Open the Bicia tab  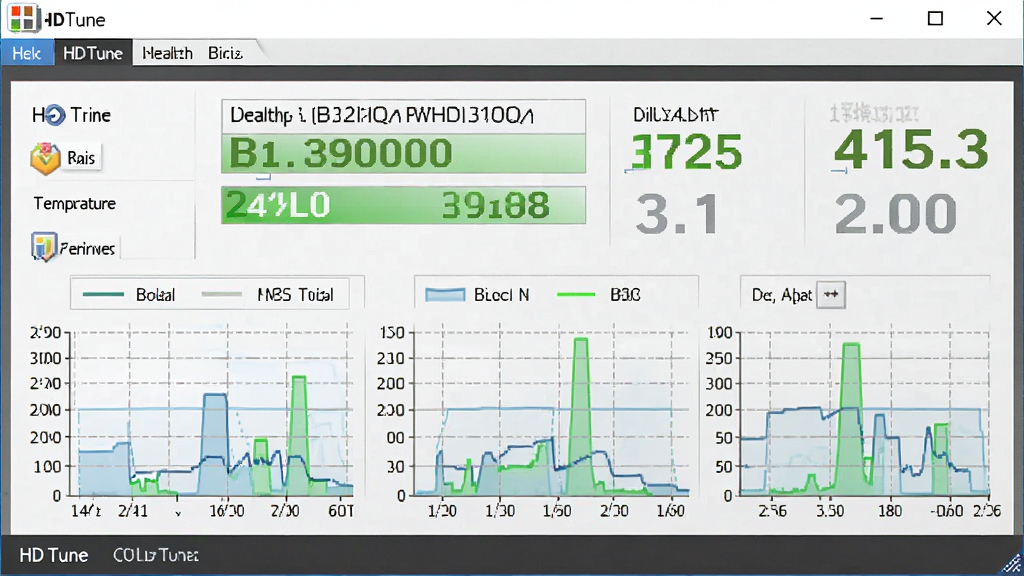tap(225, 53)
